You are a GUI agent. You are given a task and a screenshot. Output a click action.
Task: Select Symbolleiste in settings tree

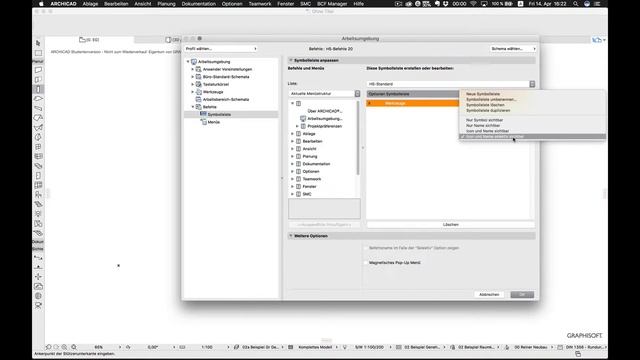pos(219,115)
